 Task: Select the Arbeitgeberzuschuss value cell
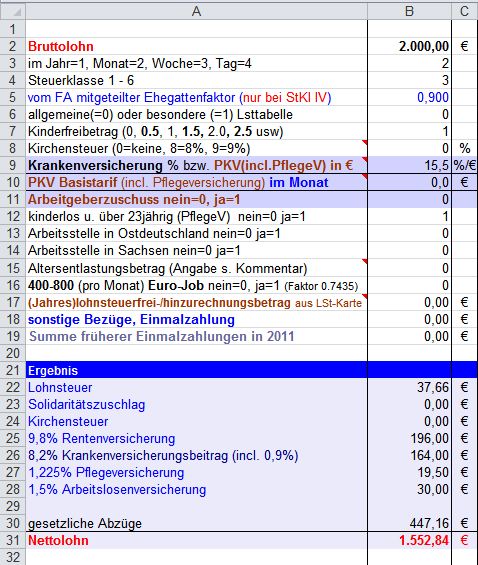(409, 199)
